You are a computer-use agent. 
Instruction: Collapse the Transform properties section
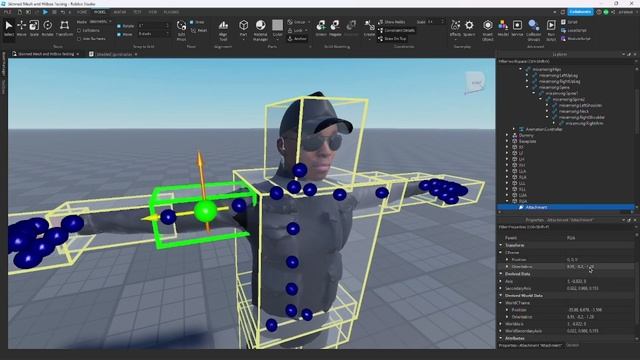pos(501,245)
